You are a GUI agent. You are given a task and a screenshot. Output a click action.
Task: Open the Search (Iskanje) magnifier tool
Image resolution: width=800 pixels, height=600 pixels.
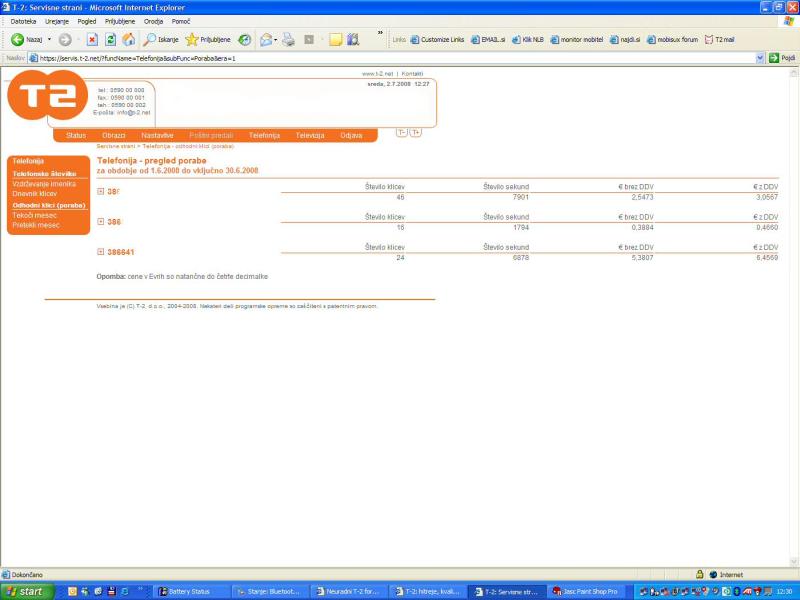click(x=150, y=40)
